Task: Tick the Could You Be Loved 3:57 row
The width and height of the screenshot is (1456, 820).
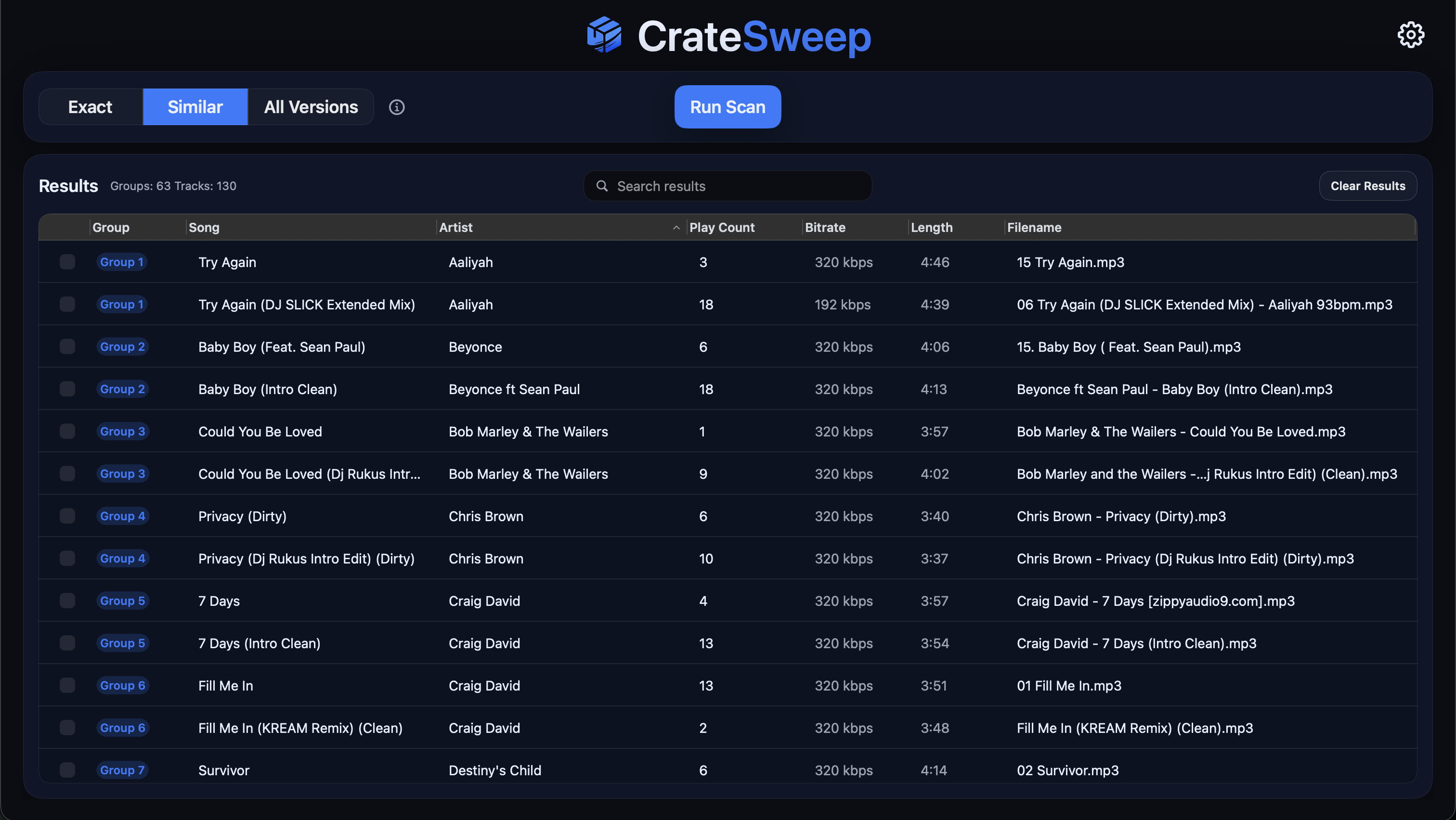Action: tap(67, 431)
